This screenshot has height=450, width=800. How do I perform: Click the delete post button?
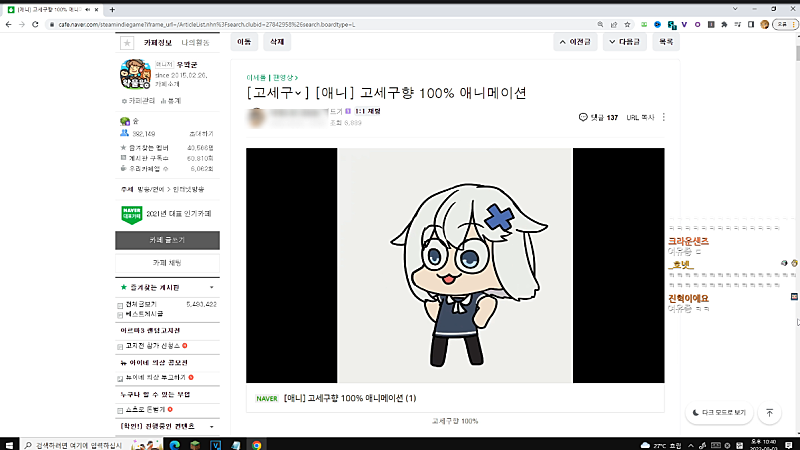tap(277, 42)
